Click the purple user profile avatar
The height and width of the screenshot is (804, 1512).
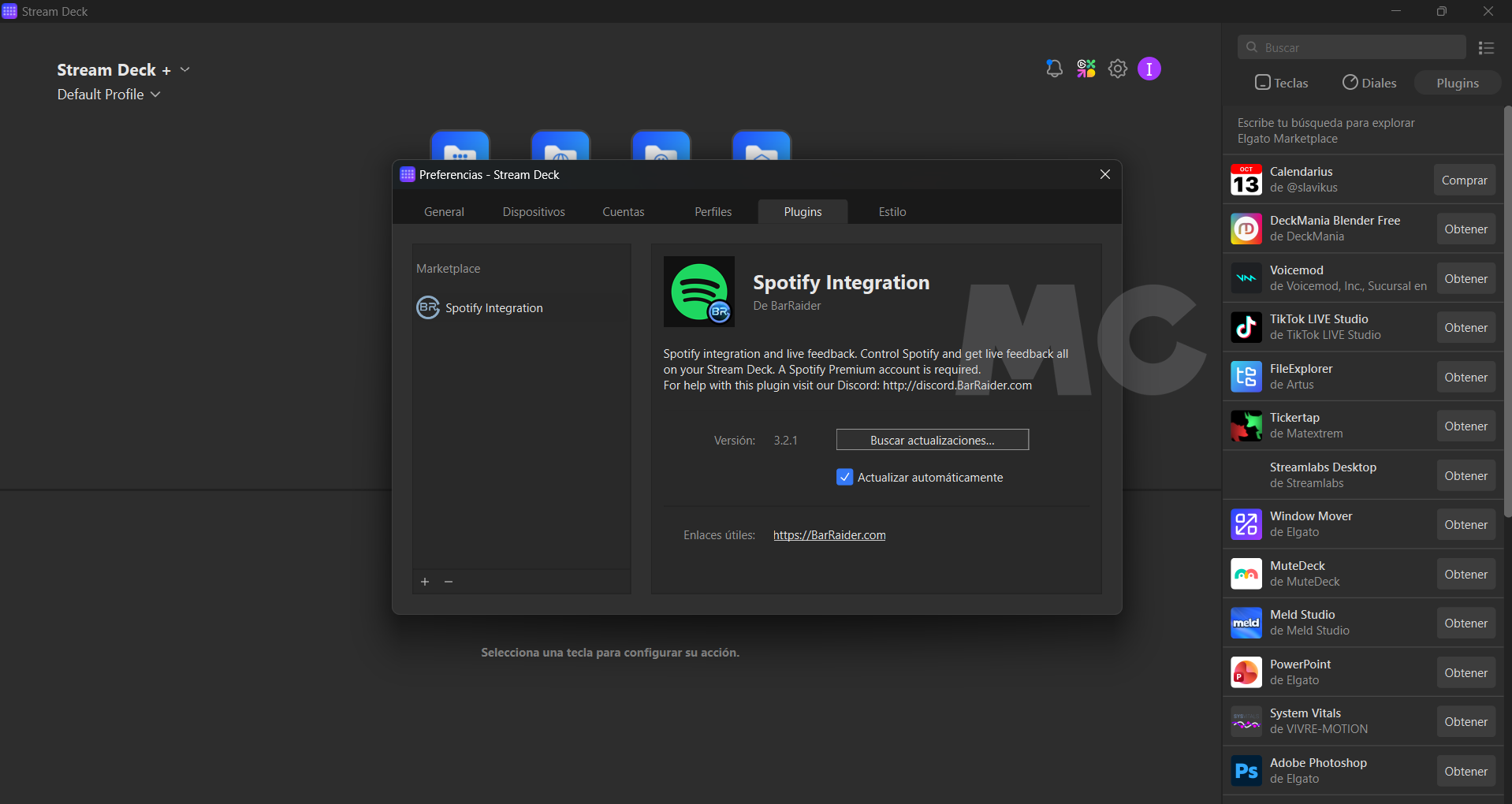click(1149, 69)
